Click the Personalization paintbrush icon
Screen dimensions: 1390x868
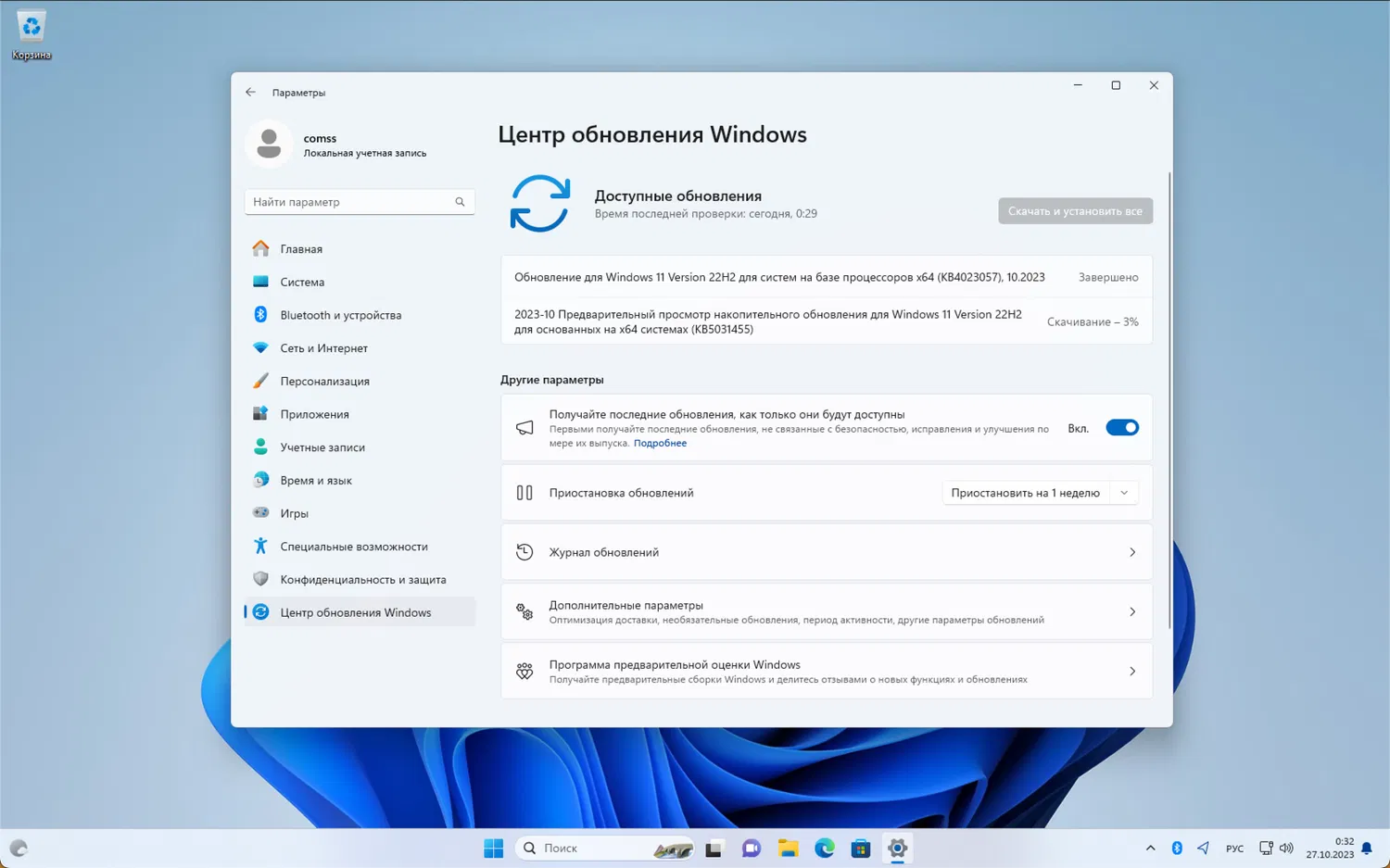pos(260,381)
